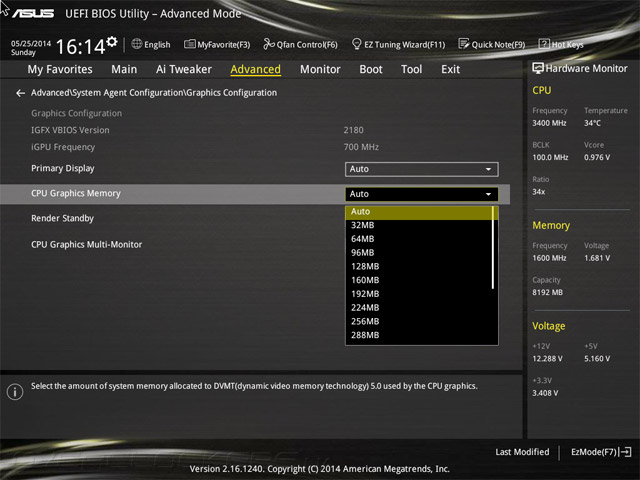Image resolution: width=640 pixels, height=480 pixels.
Task: Click the Hot Keys question mark icon
Action: (544, 44)
